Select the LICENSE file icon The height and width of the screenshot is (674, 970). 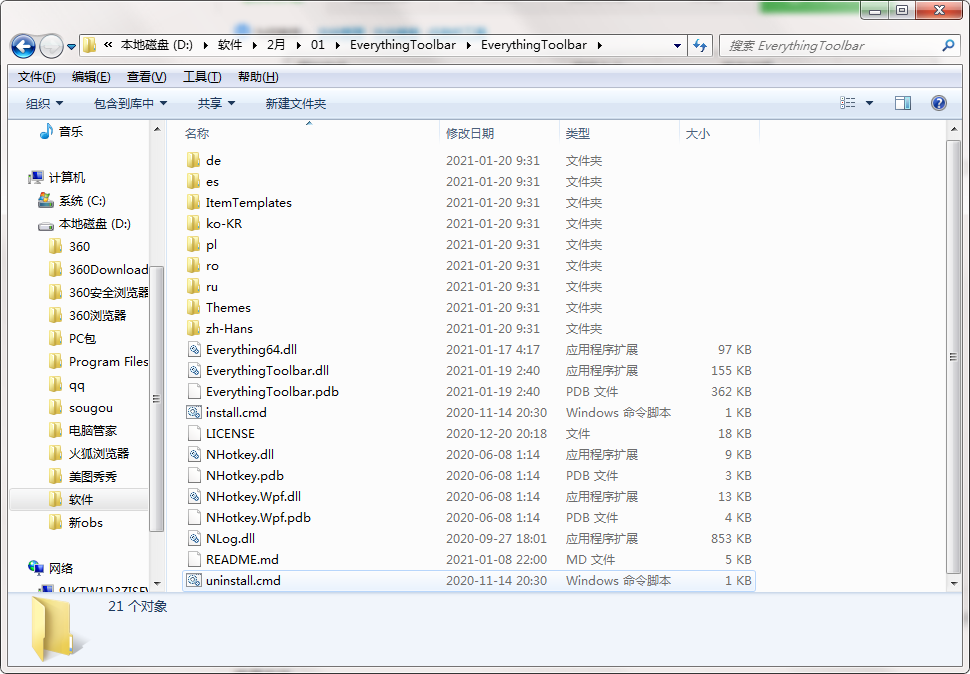point(194,433)
